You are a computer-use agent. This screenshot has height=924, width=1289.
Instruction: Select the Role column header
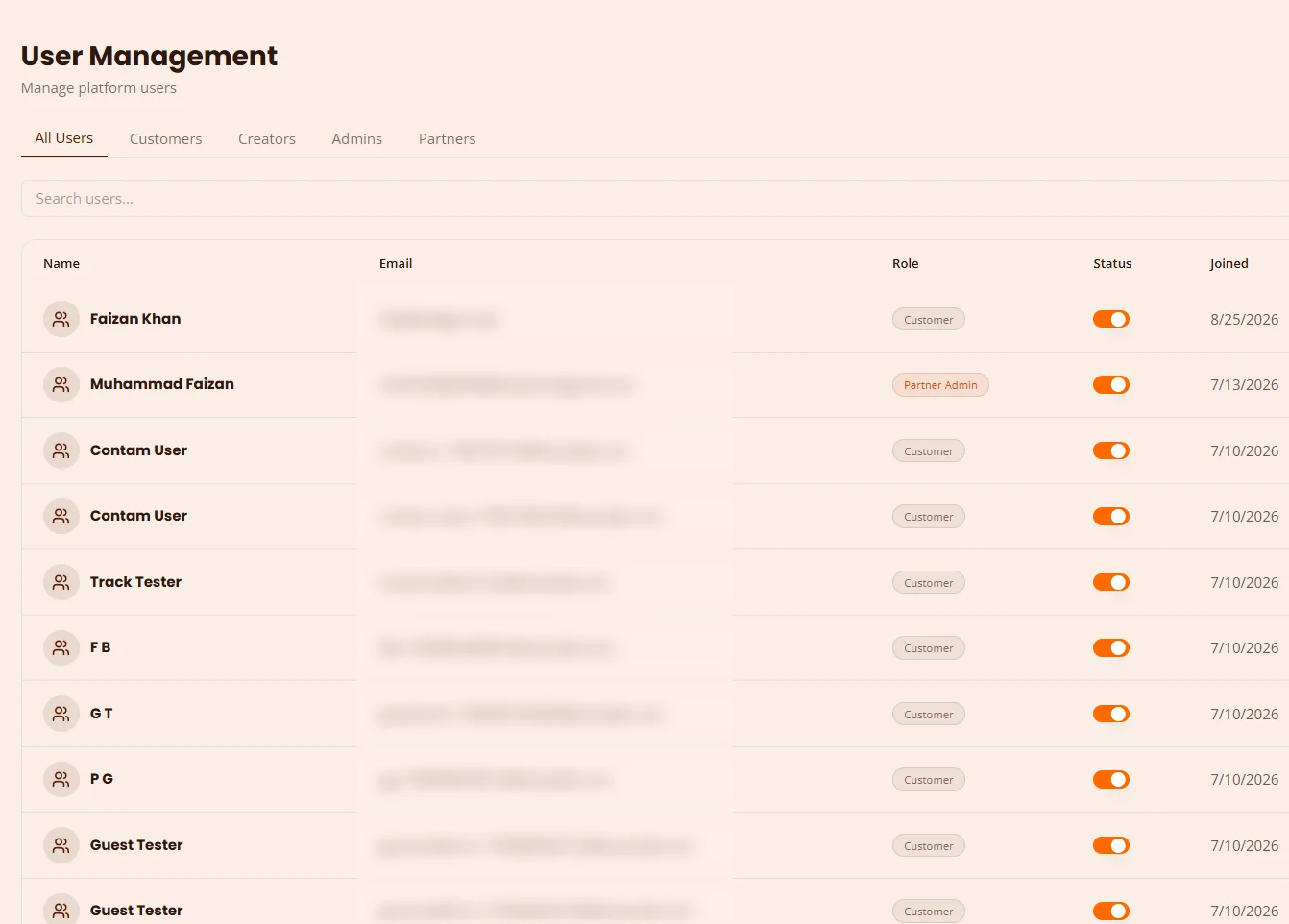pos(906,264)
